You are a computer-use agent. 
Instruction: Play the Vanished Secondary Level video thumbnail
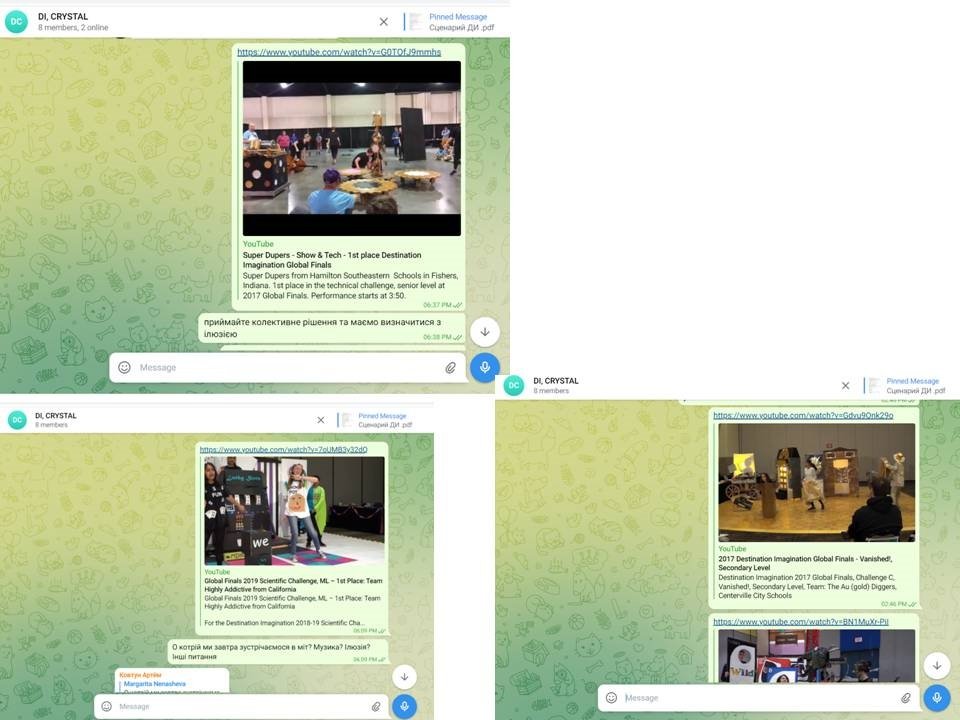[x=817, y=482]
